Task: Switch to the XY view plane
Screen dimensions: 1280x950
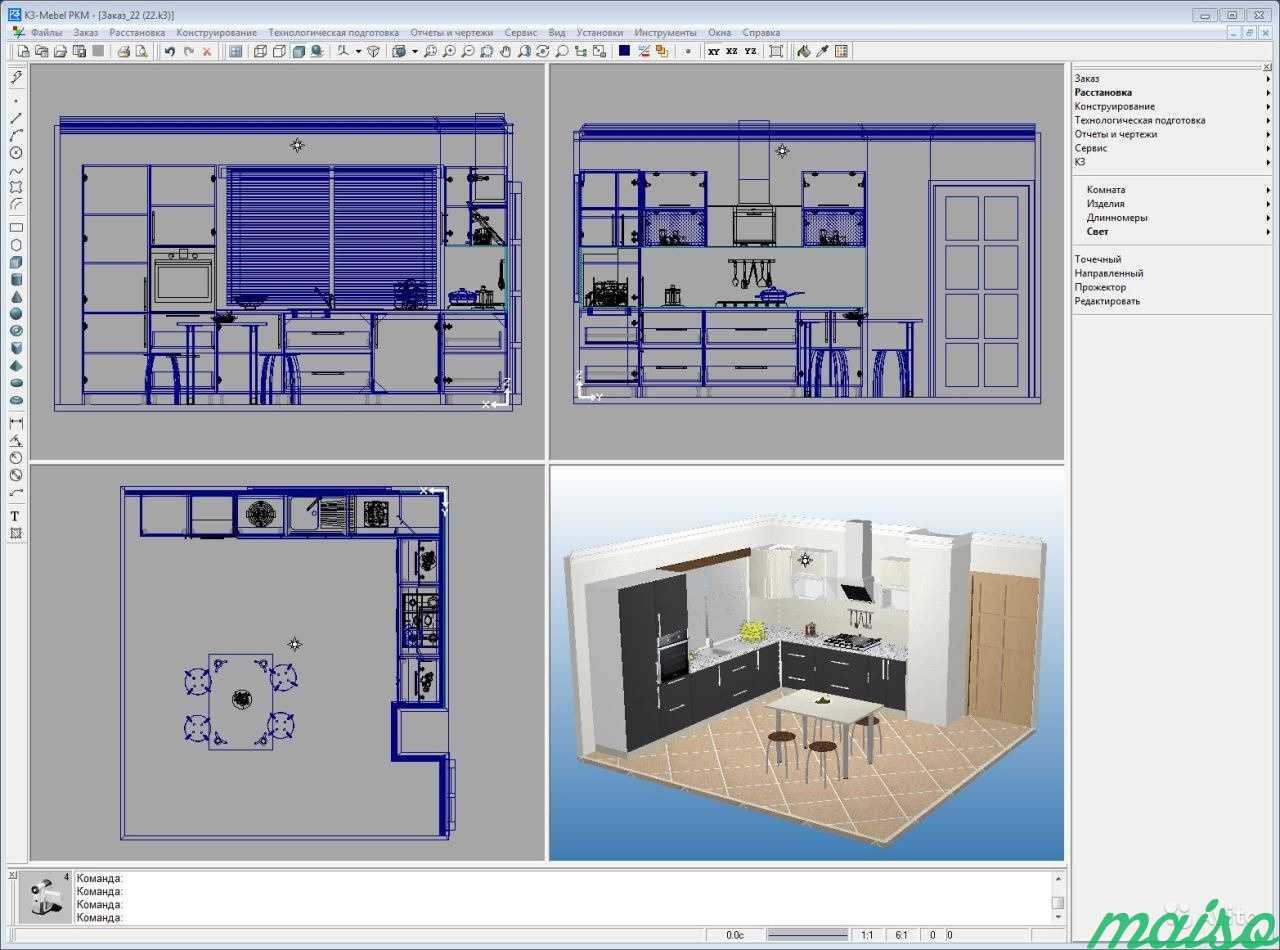Action: pyautogui.click(x=714, y=51)
